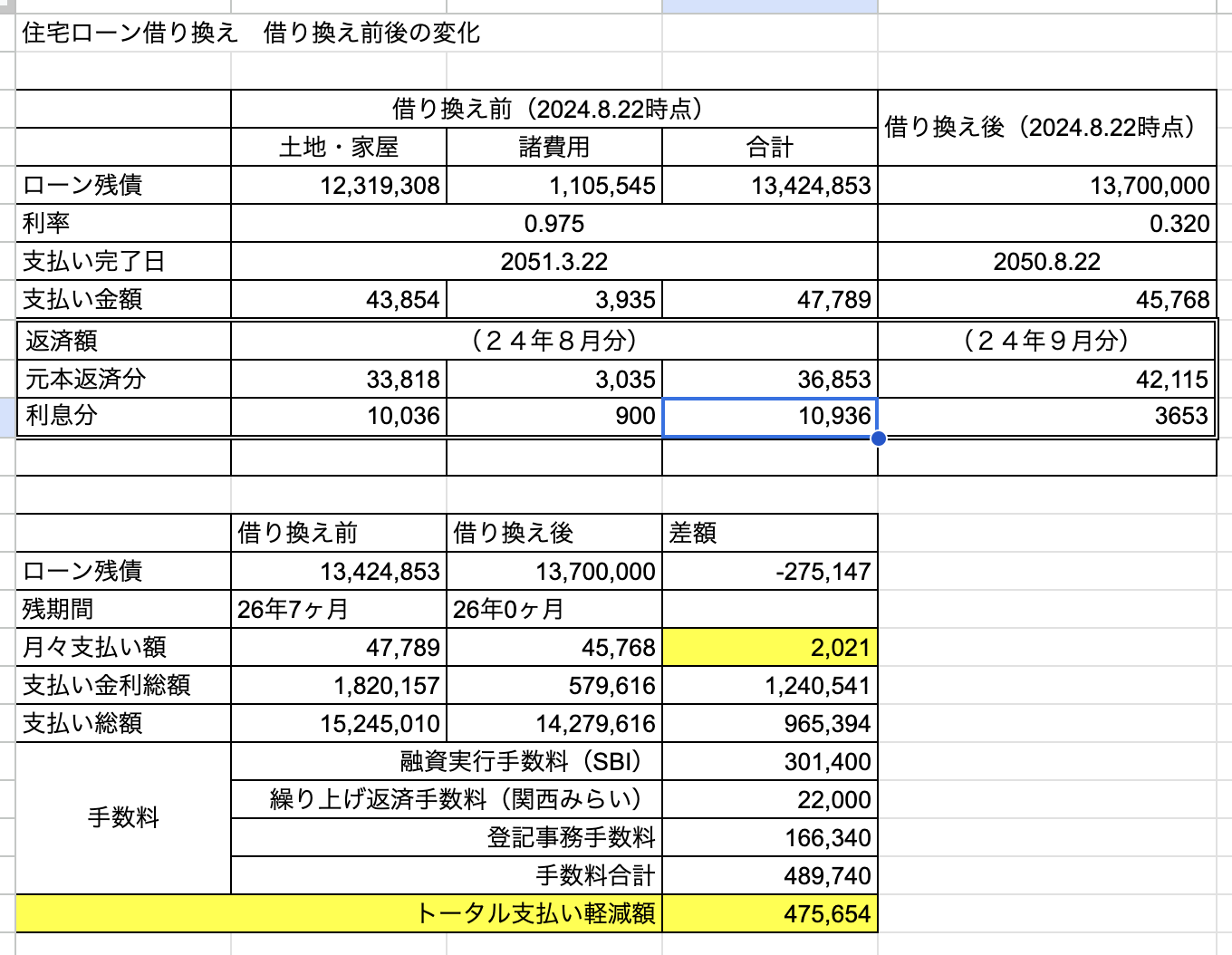Select the 1,240,541 interest difference cell
Viewport: 1232px width, 955px height.
(x=770, y=685)
